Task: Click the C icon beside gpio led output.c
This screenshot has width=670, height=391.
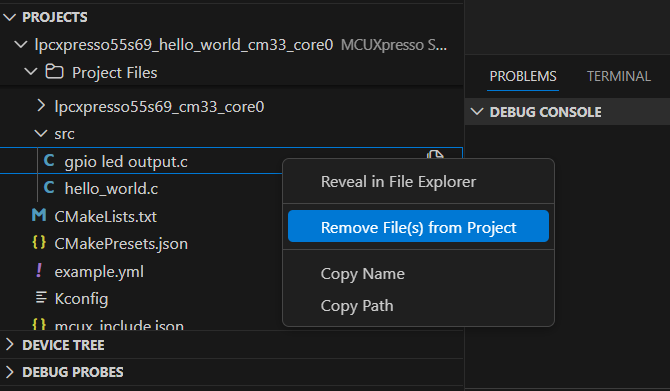Action: tap(49, 161)
